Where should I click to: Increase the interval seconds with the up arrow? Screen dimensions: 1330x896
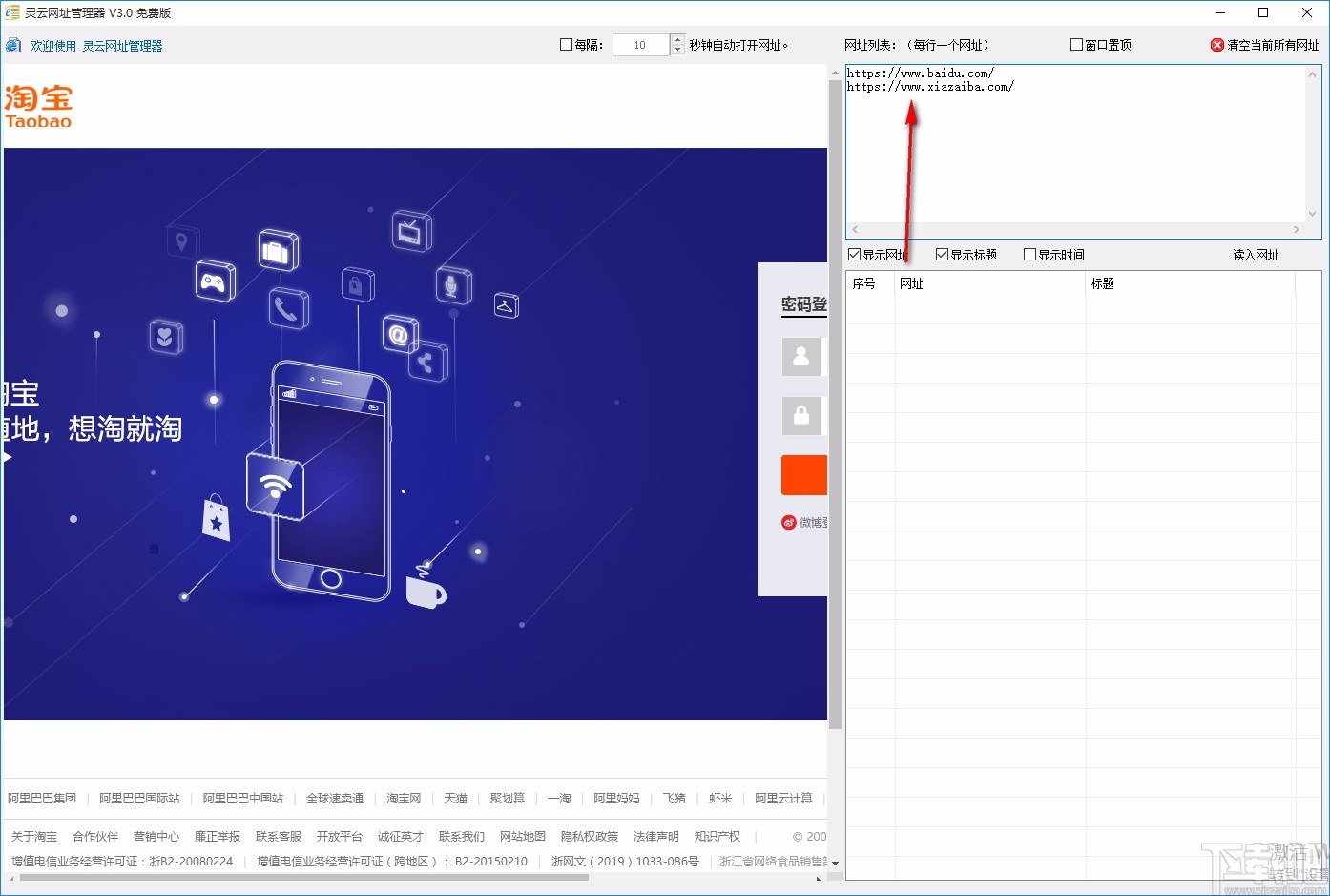(x=677, y=40)
